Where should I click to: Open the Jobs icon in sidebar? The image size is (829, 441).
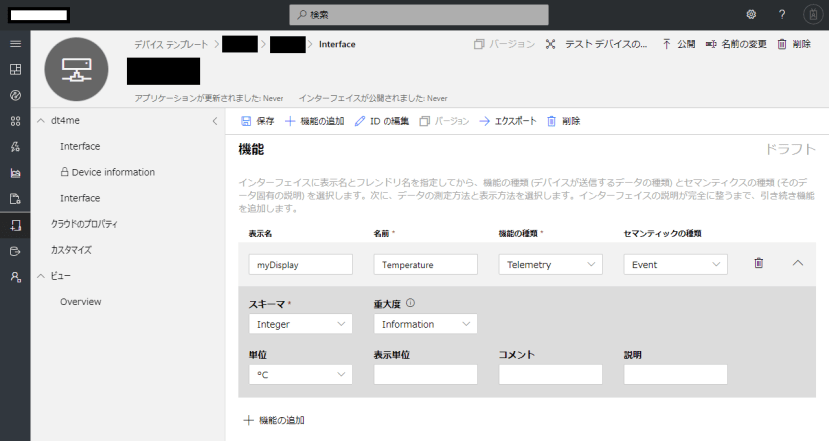[x=15, y=199]
